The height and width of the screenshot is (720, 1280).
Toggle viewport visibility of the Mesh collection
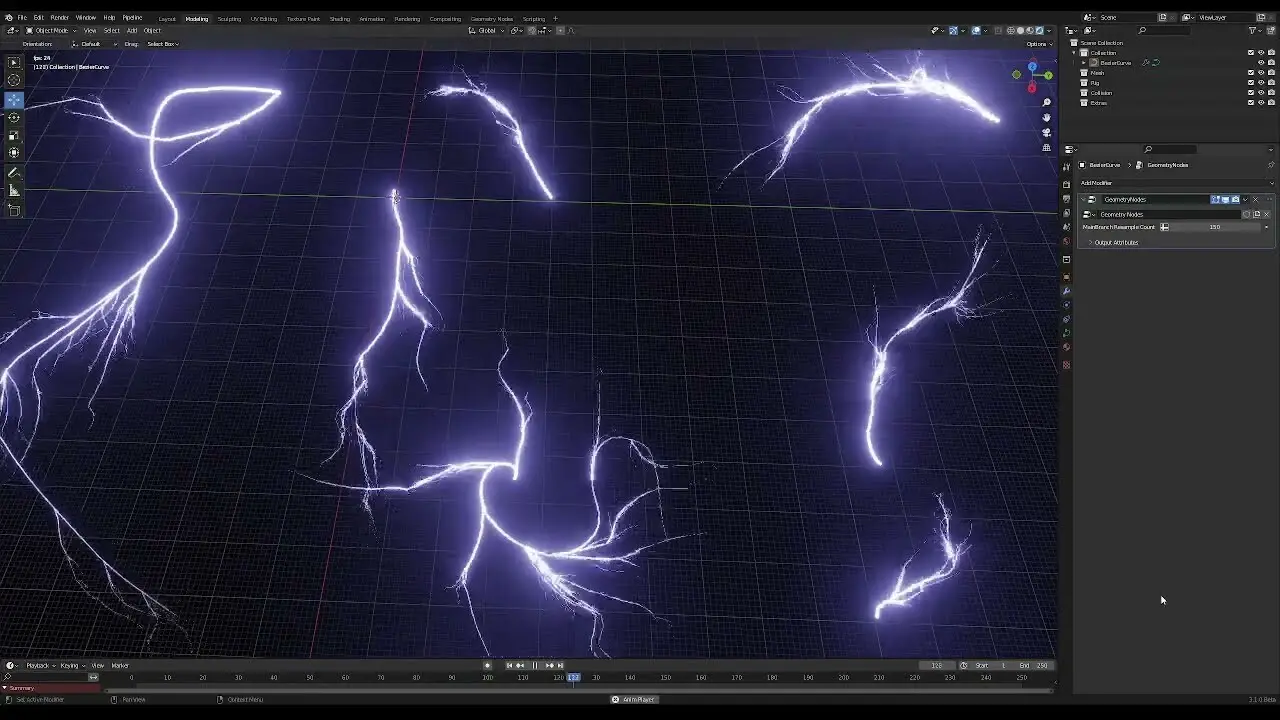tap(1261, 73)
